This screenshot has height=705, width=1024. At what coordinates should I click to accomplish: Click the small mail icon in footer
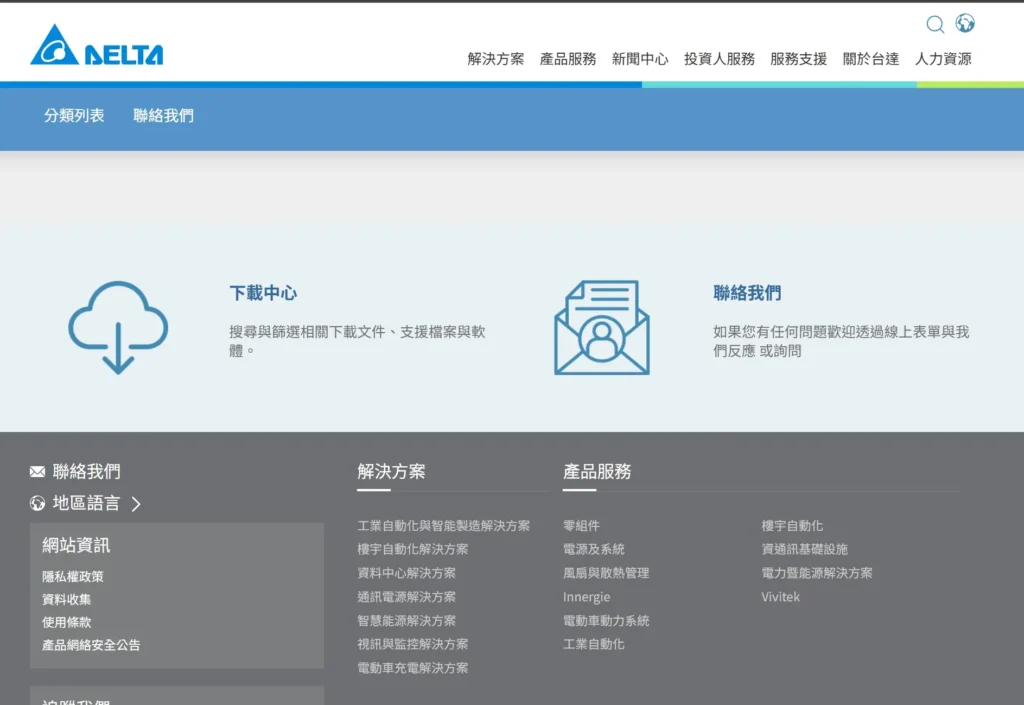click(x=38, y=472)
